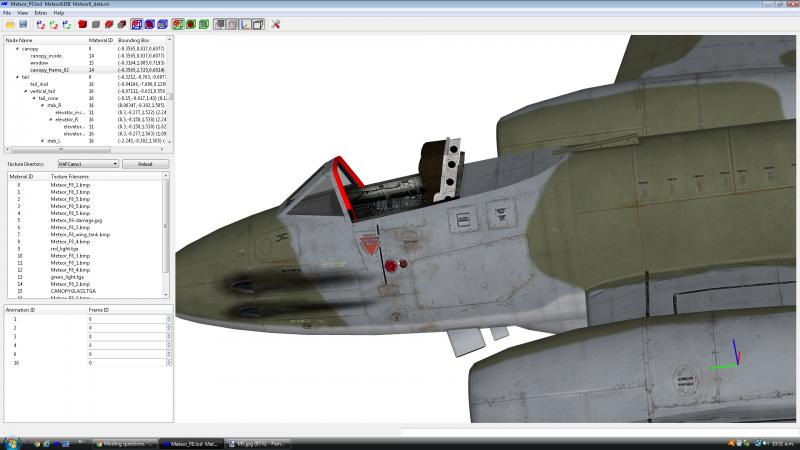Toggle the blue-framed red square view button
This screenshot has width=800, height=450.
pos(137,24)
